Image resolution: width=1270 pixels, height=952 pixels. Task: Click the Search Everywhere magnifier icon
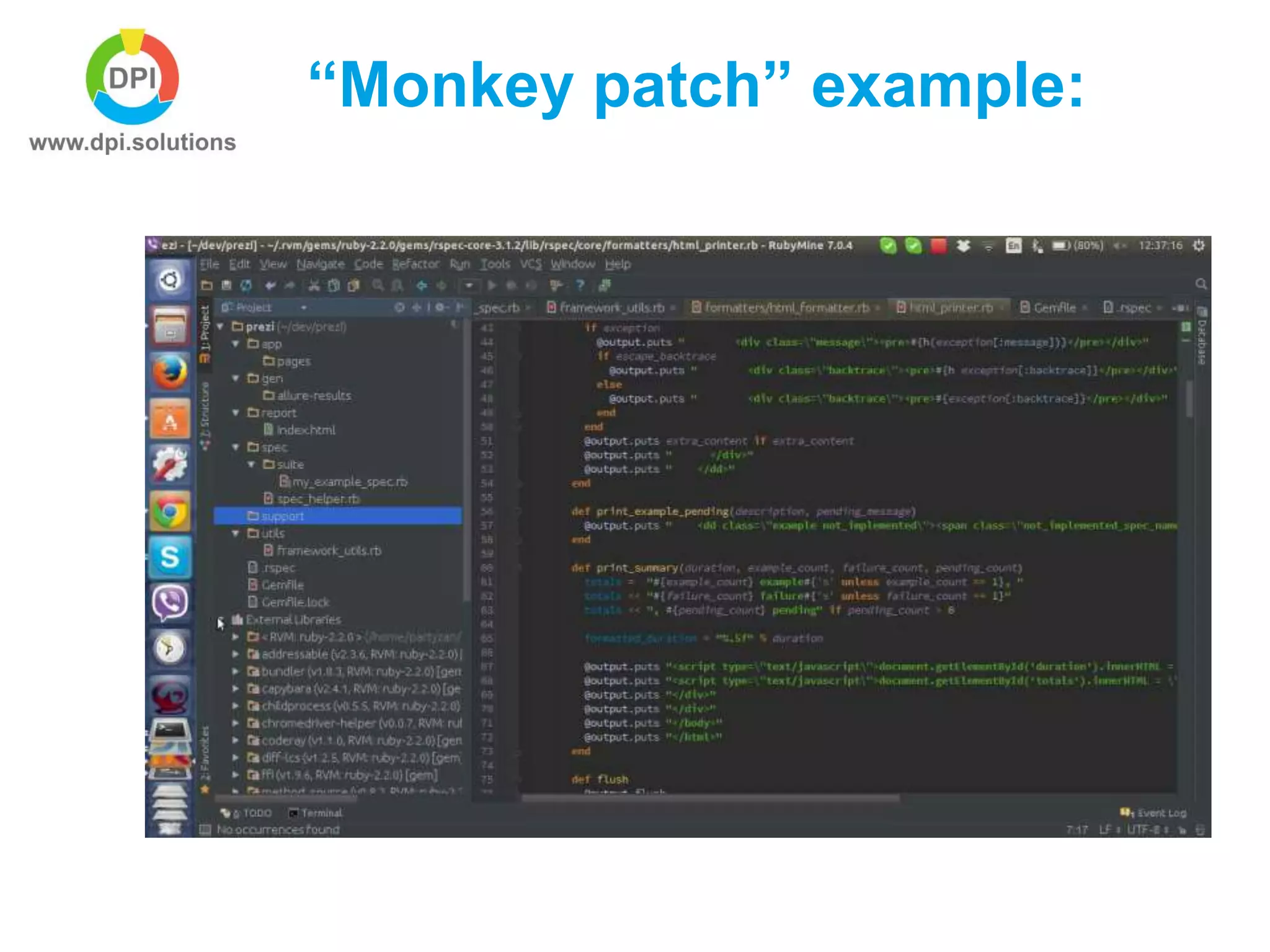point(1201,284)
